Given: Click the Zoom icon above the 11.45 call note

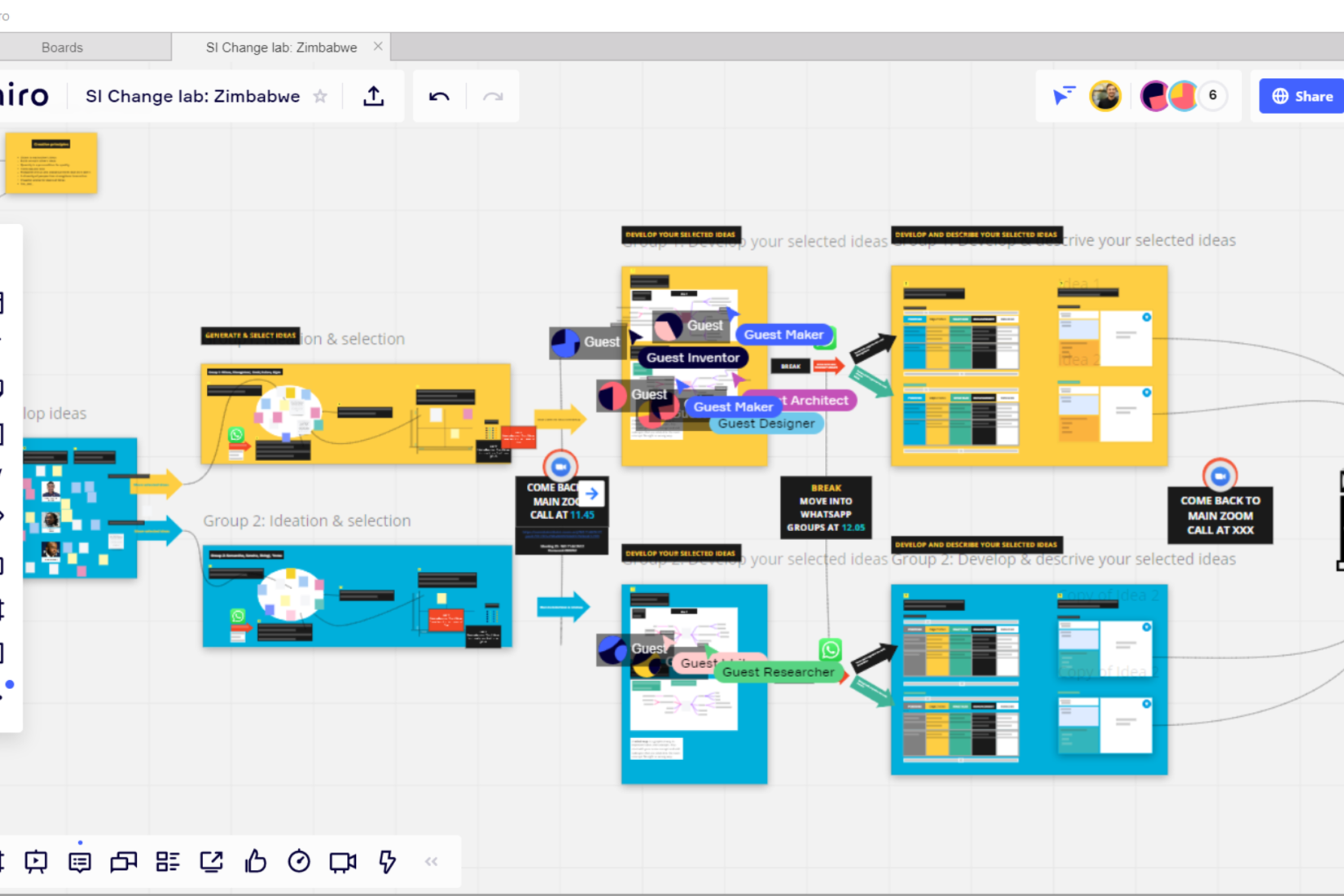Looking at the screenshot, I should coord(560,467).
